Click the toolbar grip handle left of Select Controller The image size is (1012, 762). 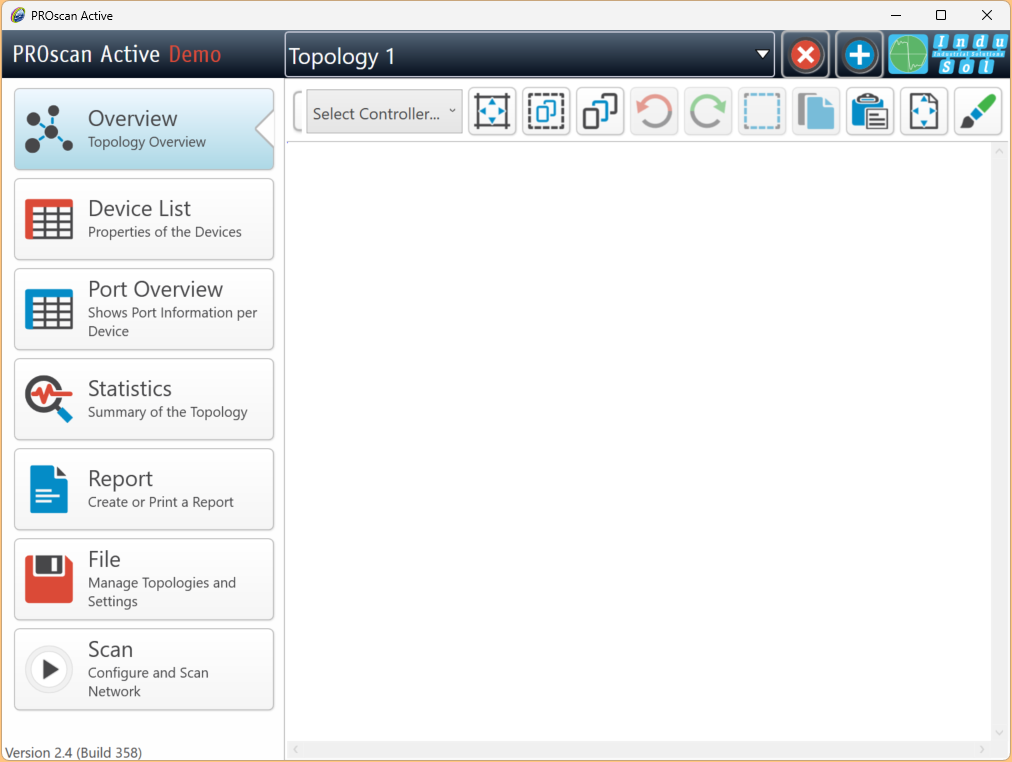click(x=298, y=112)
